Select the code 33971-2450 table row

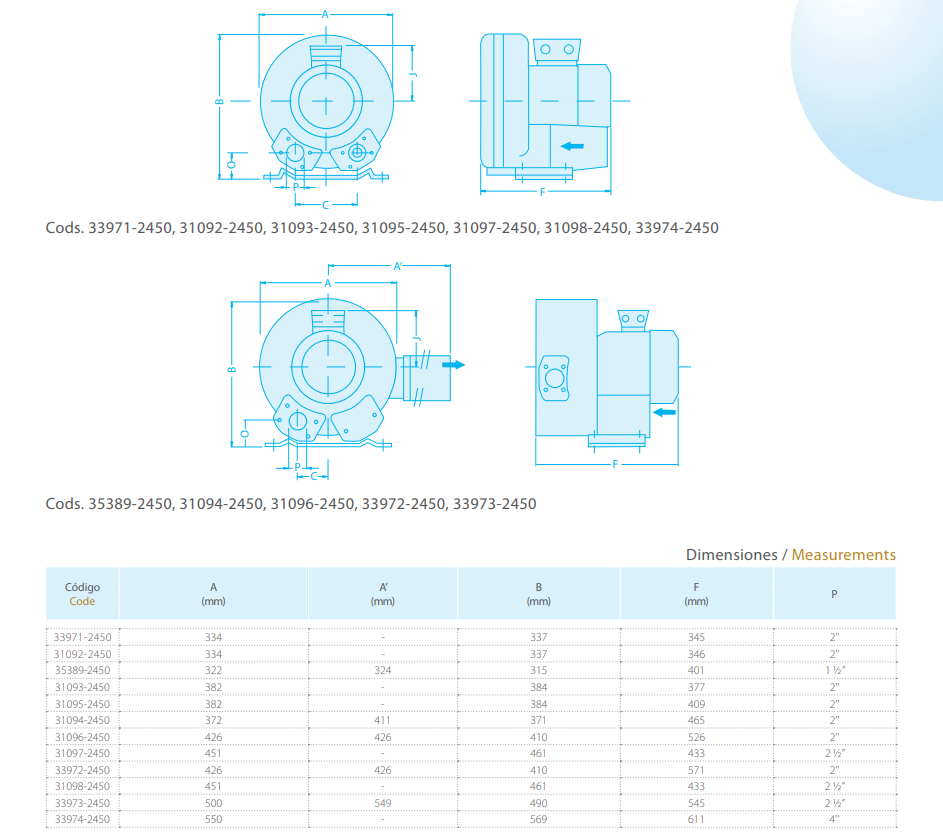pyautogui.click(x=471, y=637)
